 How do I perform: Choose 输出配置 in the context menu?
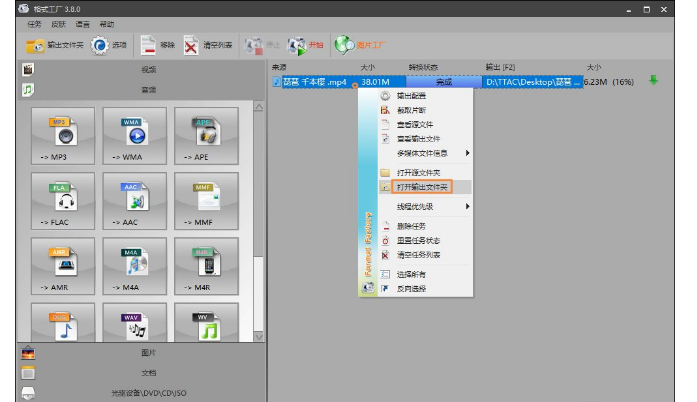[425, 96]
